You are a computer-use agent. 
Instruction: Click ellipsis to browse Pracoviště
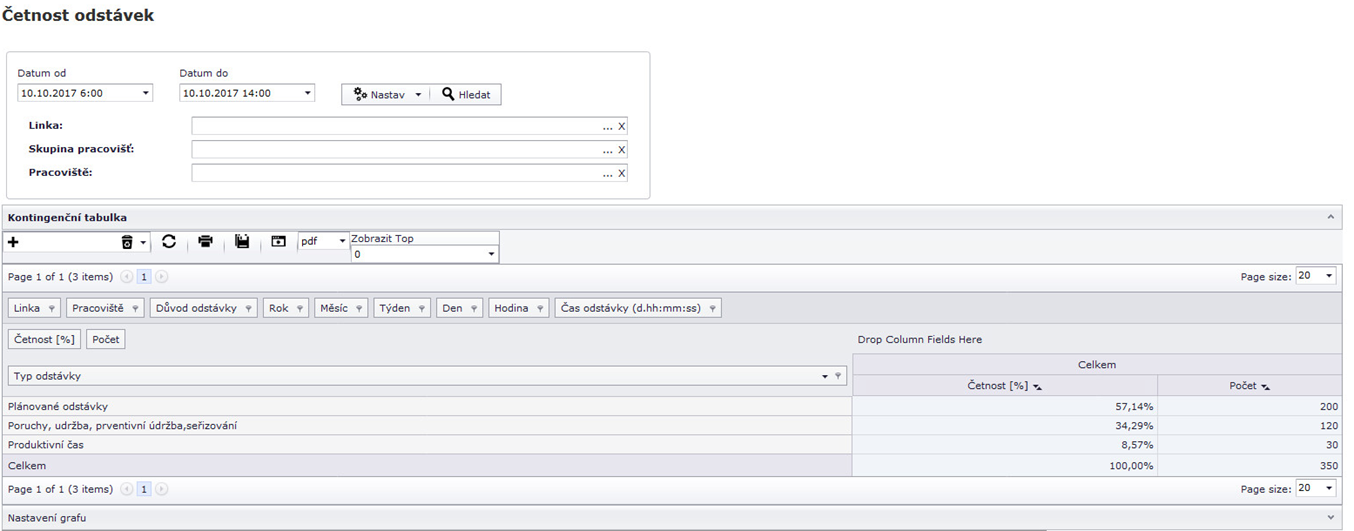pos(607,173)
